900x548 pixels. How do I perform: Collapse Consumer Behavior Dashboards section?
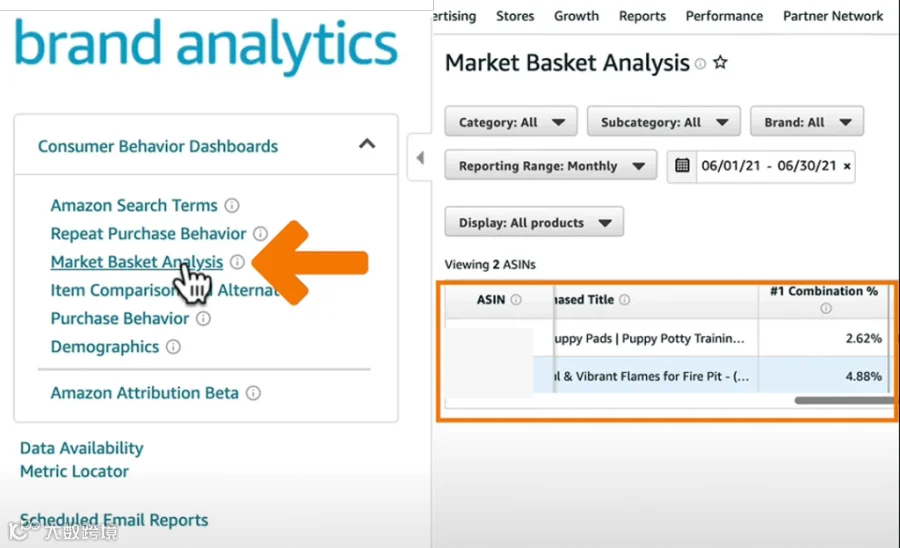coord(367,144)
